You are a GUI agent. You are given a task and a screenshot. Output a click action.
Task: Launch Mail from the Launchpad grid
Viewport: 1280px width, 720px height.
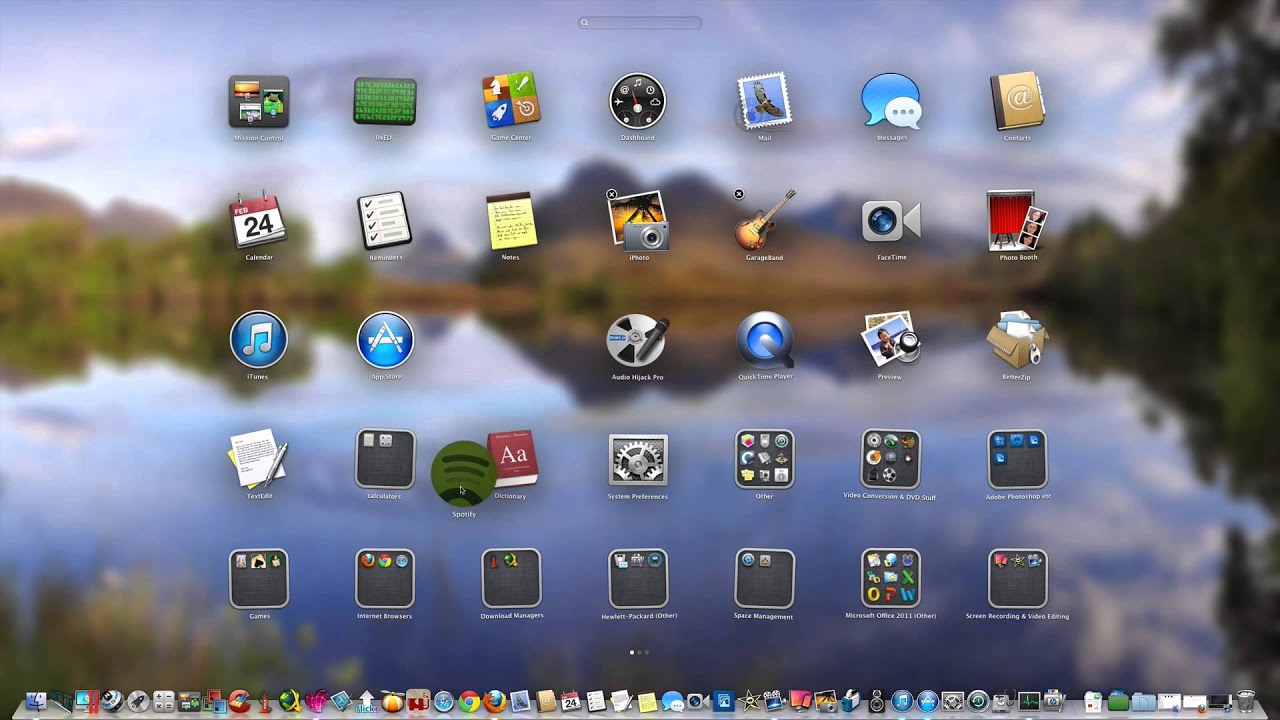point(764,101)
